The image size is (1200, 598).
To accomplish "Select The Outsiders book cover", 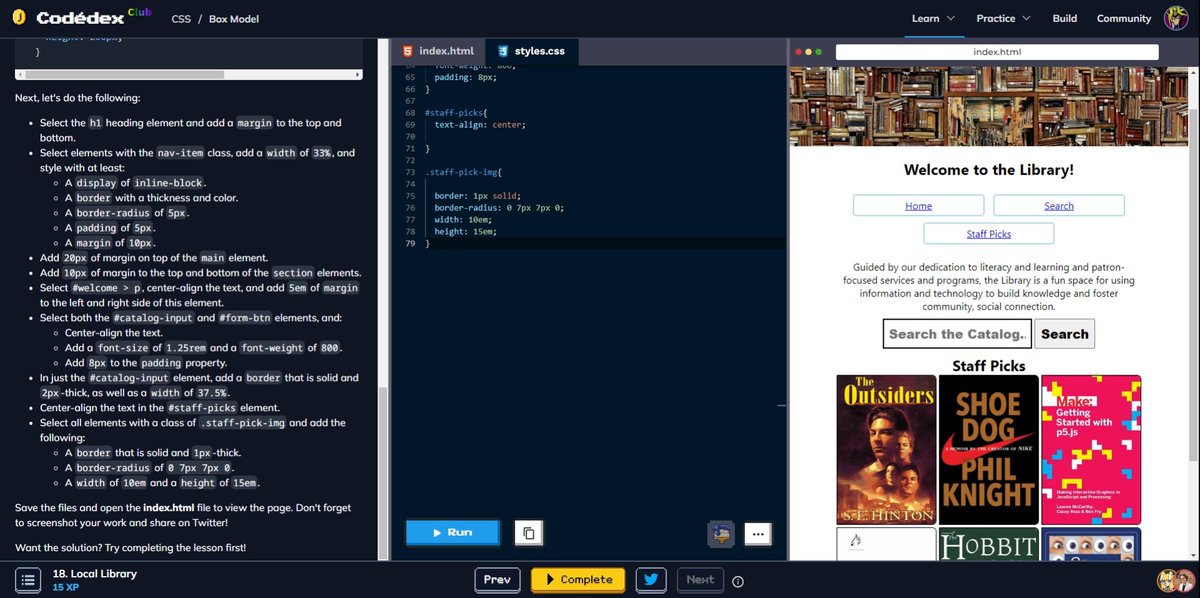I will [x=886, y=449].
